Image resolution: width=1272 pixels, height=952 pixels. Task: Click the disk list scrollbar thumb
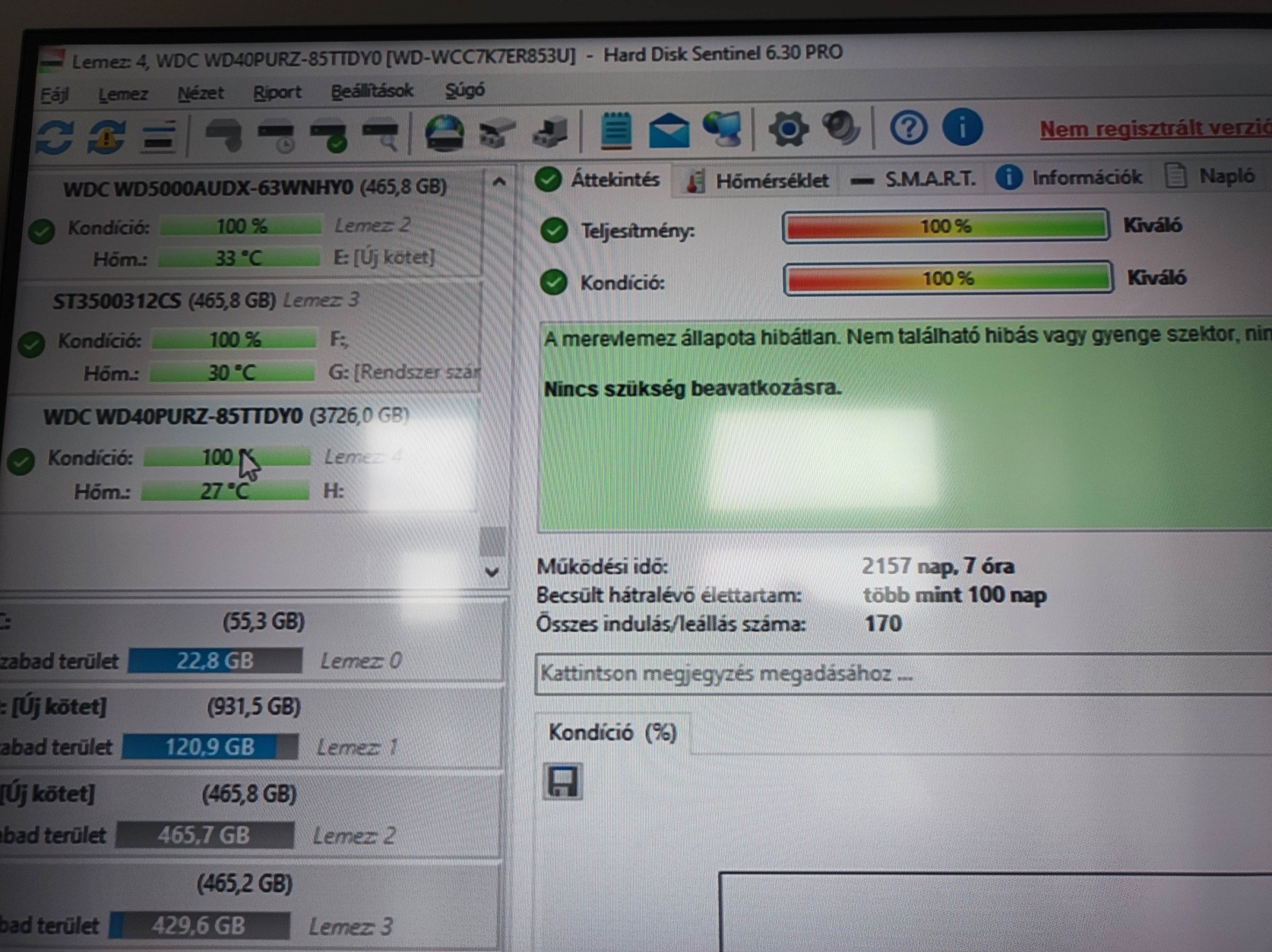tap(492, 541)
